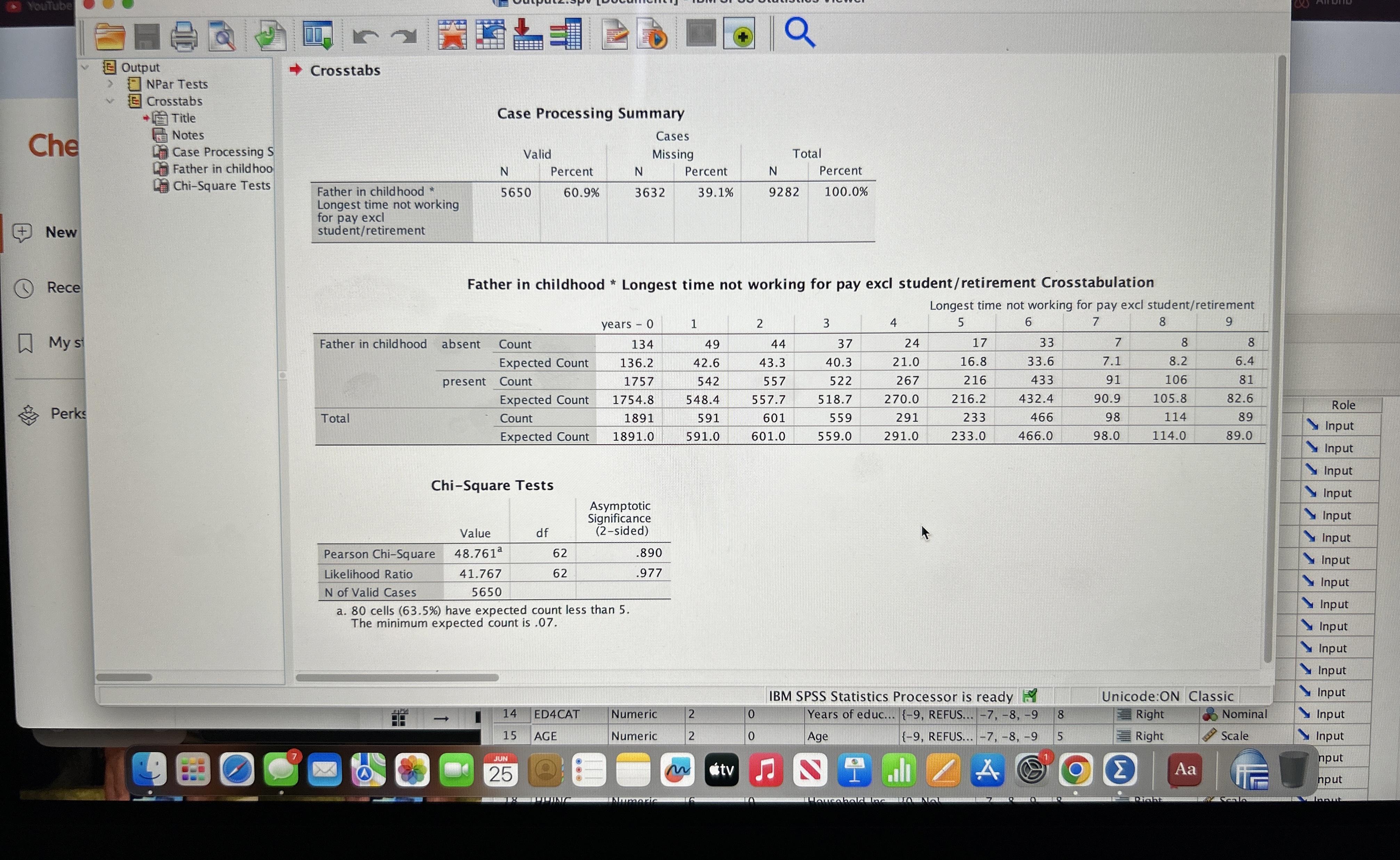The image size is (1400, 860).
Task: Collapse the Crosstabs node in the outline
Action: tap(110, 101)
